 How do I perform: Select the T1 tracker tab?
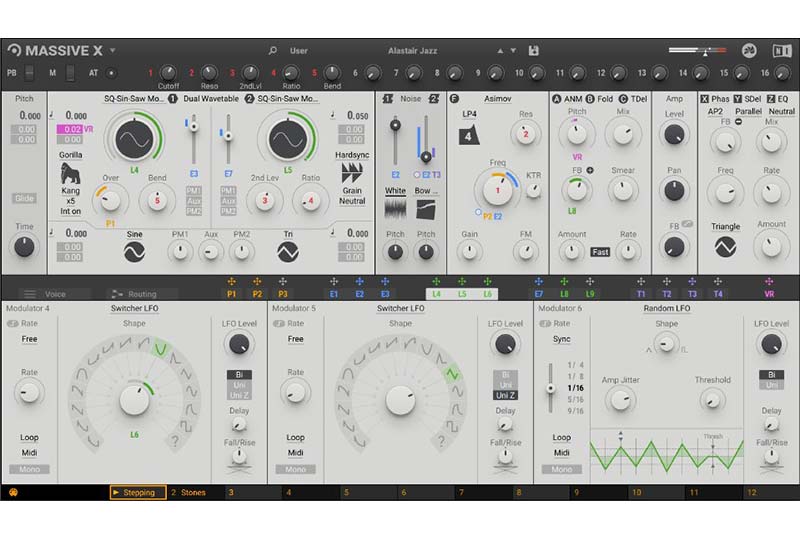641,294
